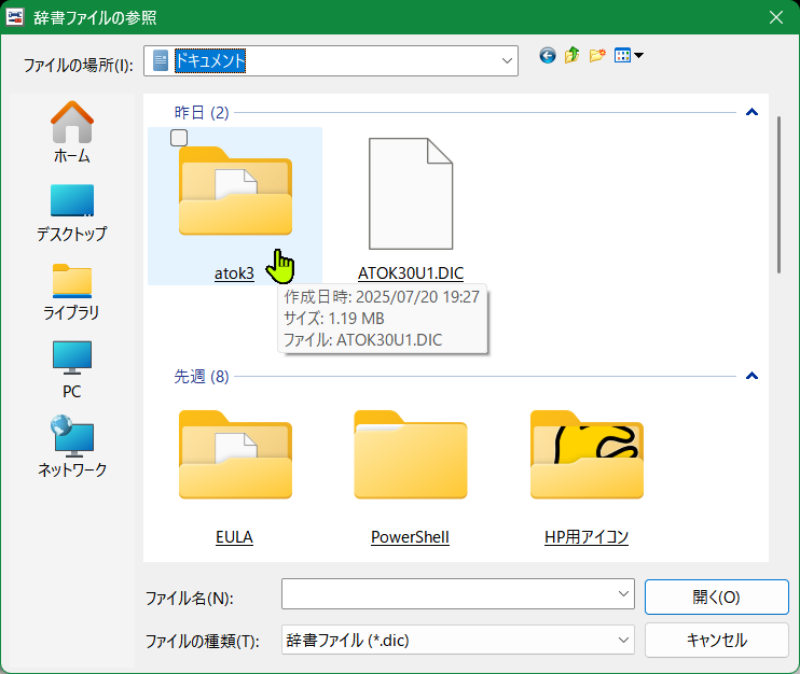Click the EULA folder name label
The width and height of the screenshot is (800, 674).
pos(234,537)
